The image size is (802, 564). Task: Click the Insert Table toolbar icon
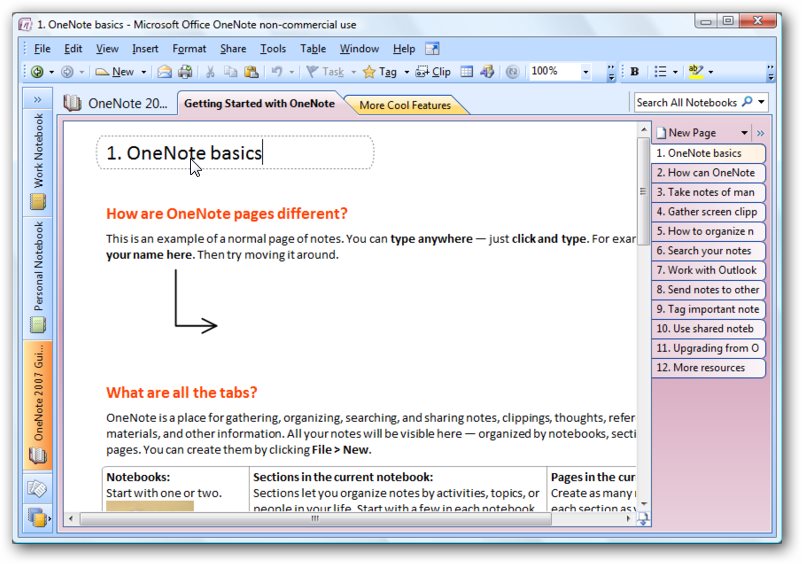point(466,72)
